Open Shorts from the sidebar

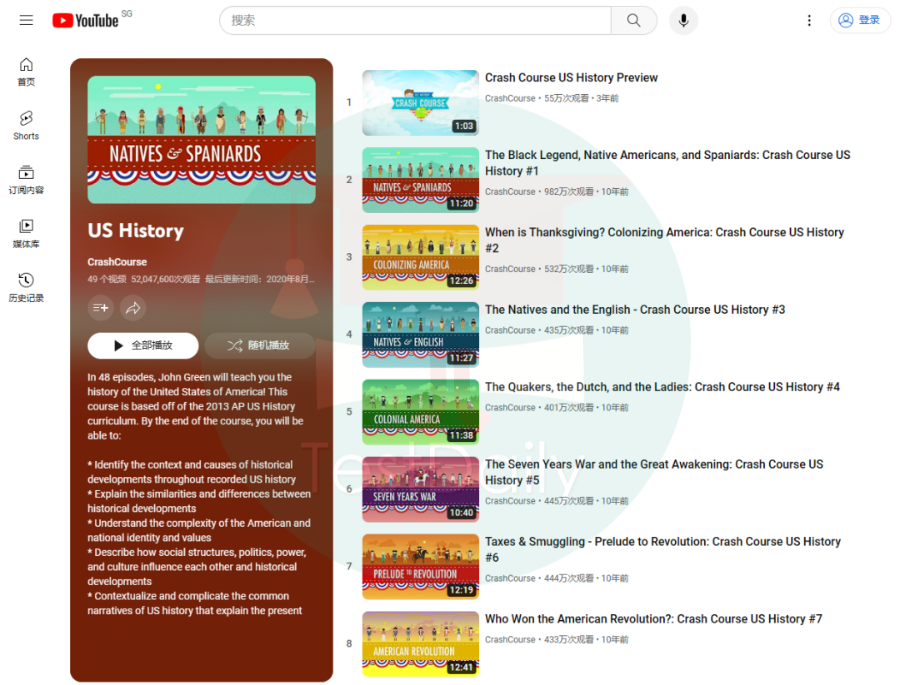point(26,125)
